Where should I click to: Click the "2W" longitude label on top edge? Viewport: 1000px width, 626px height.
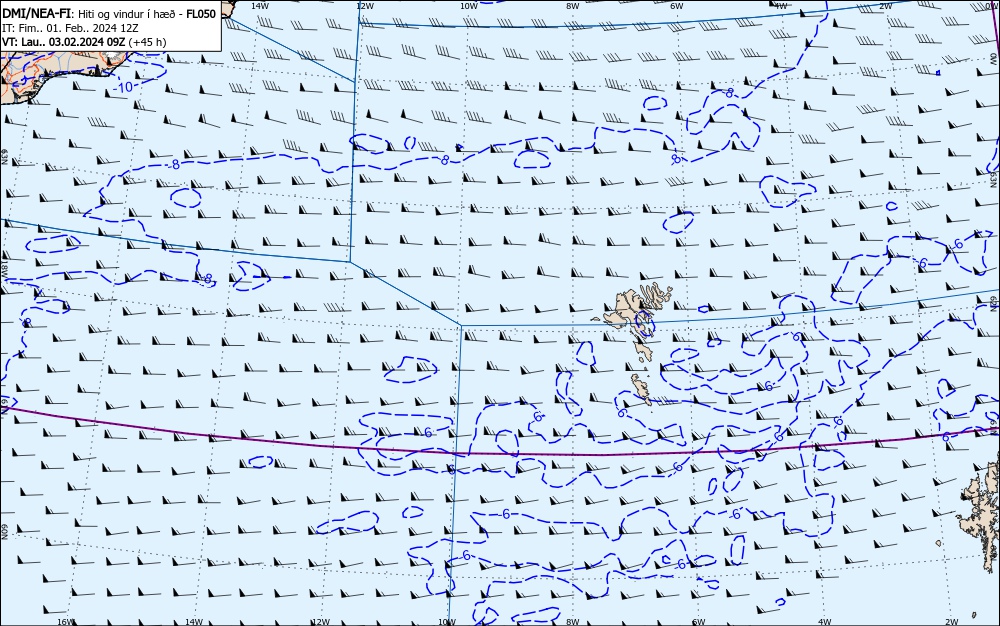click(885, 6)
